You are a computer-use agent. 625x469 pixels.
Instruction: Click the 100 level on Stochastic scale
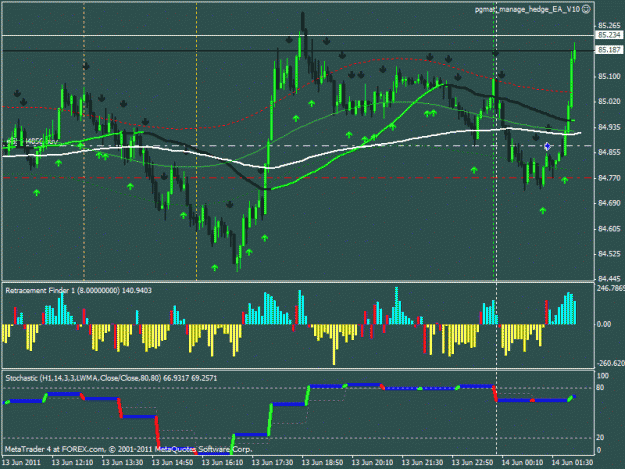603,376
